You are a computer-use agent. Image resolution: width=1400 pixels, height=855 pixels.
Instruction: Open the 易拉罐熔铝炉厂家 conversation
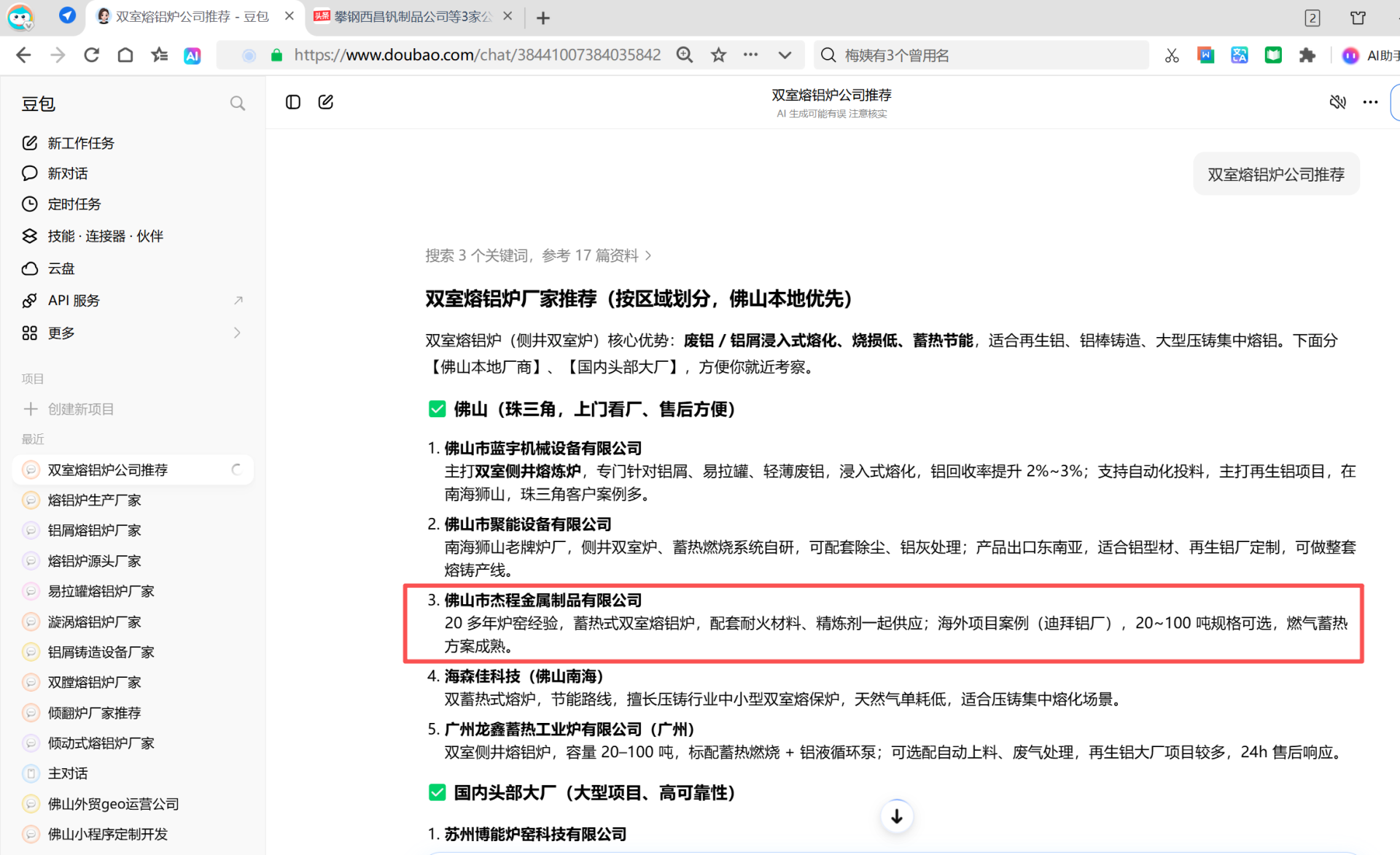pos(133,591)
